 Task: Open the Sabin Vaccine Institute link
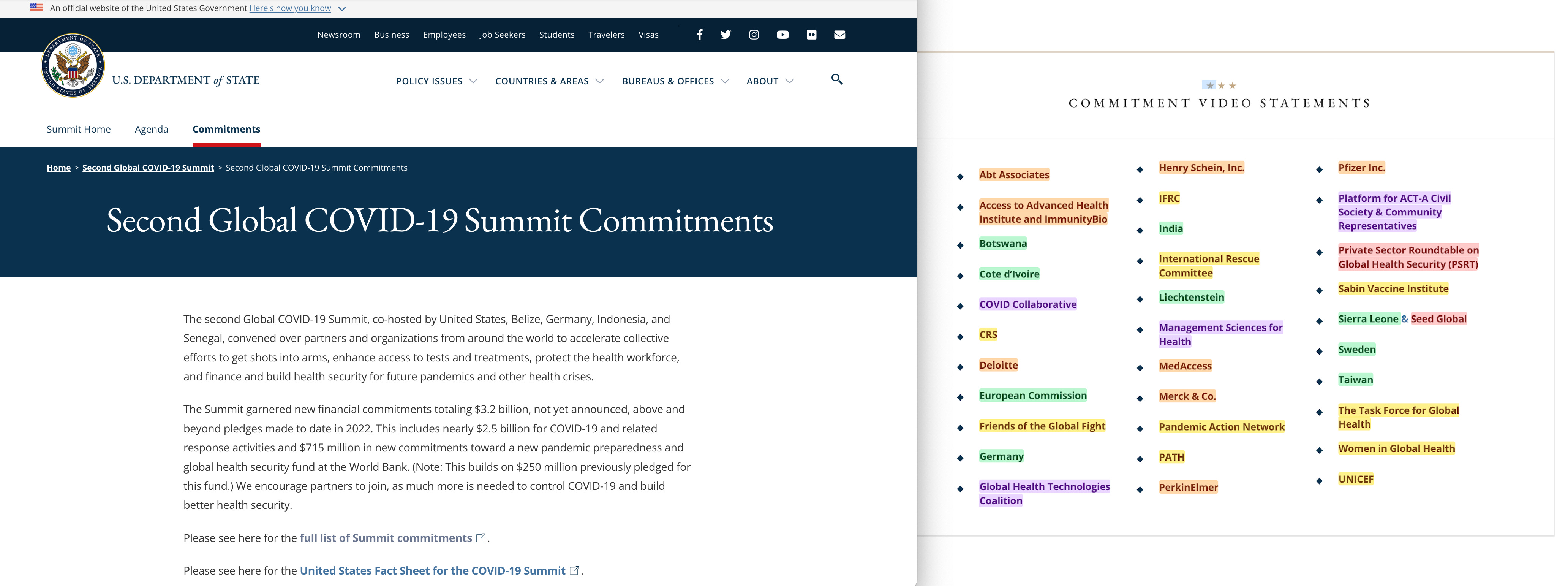click(1393, 289)
